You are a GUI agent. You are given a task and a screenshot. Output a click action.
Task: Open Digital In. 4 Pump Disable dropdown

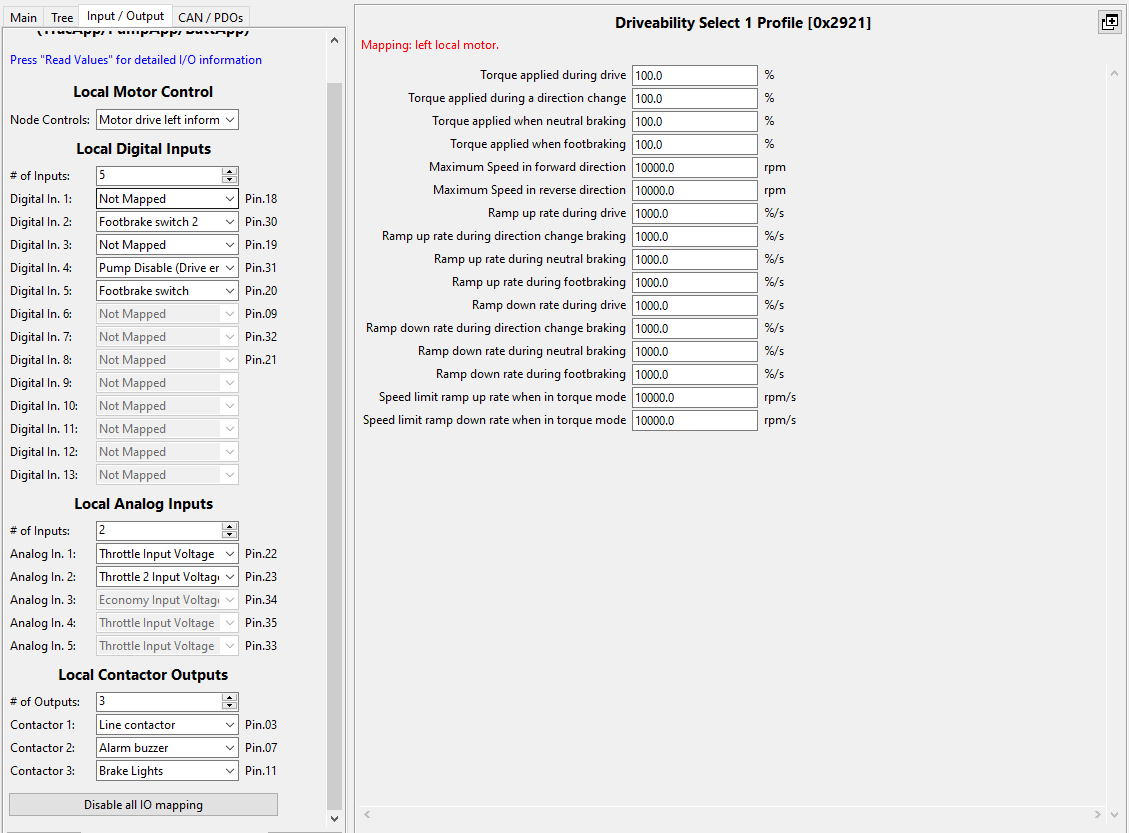167,268
